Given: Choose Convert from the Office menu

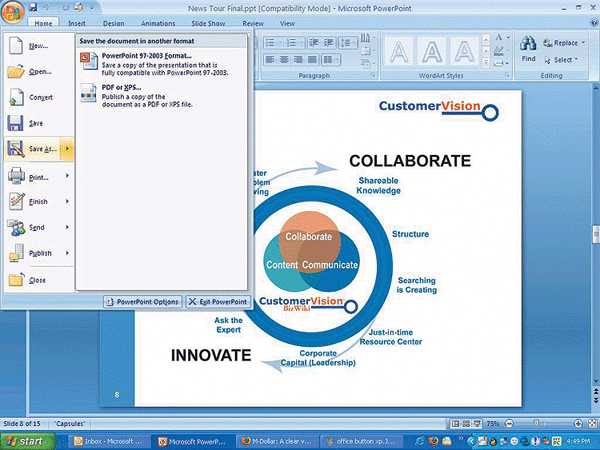Looking at the screenshot, I should coord(39,97).
